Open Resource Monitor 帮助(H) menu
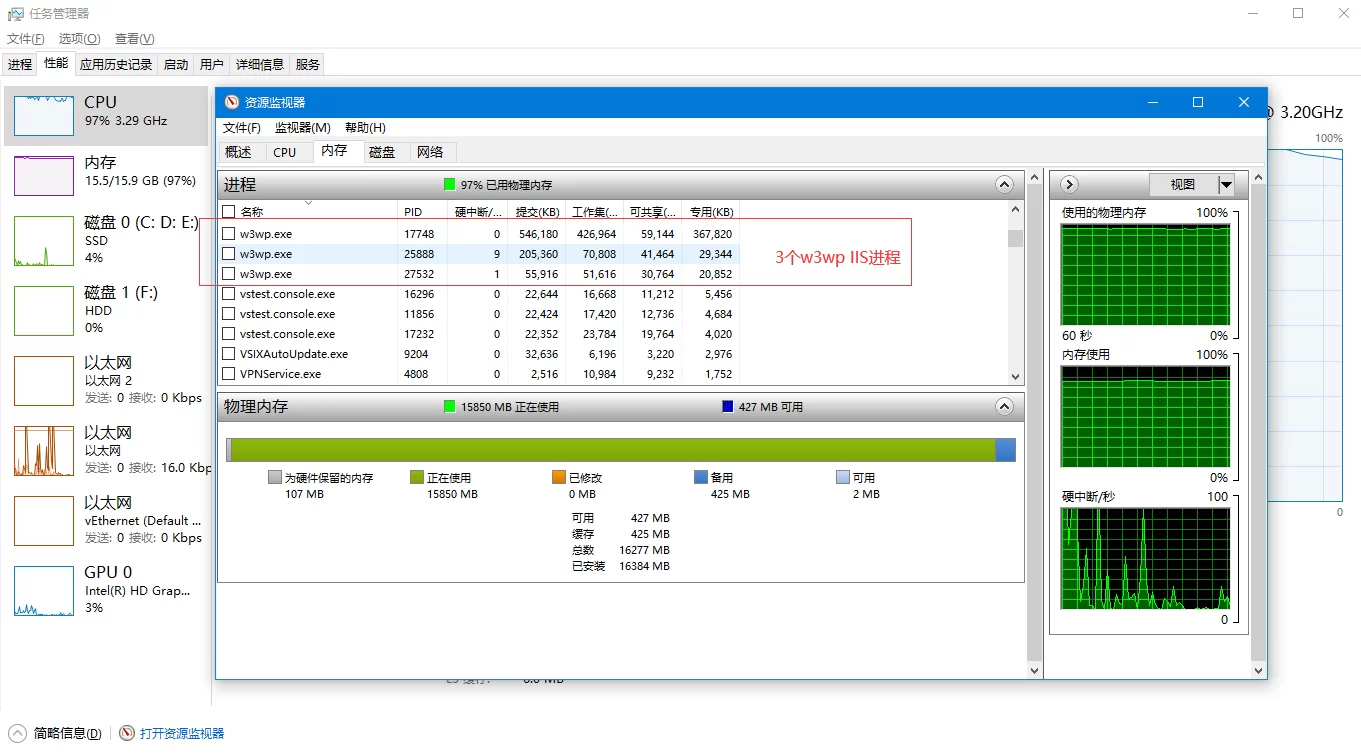Screen dimensions: 1361x754 pos(364,128)
